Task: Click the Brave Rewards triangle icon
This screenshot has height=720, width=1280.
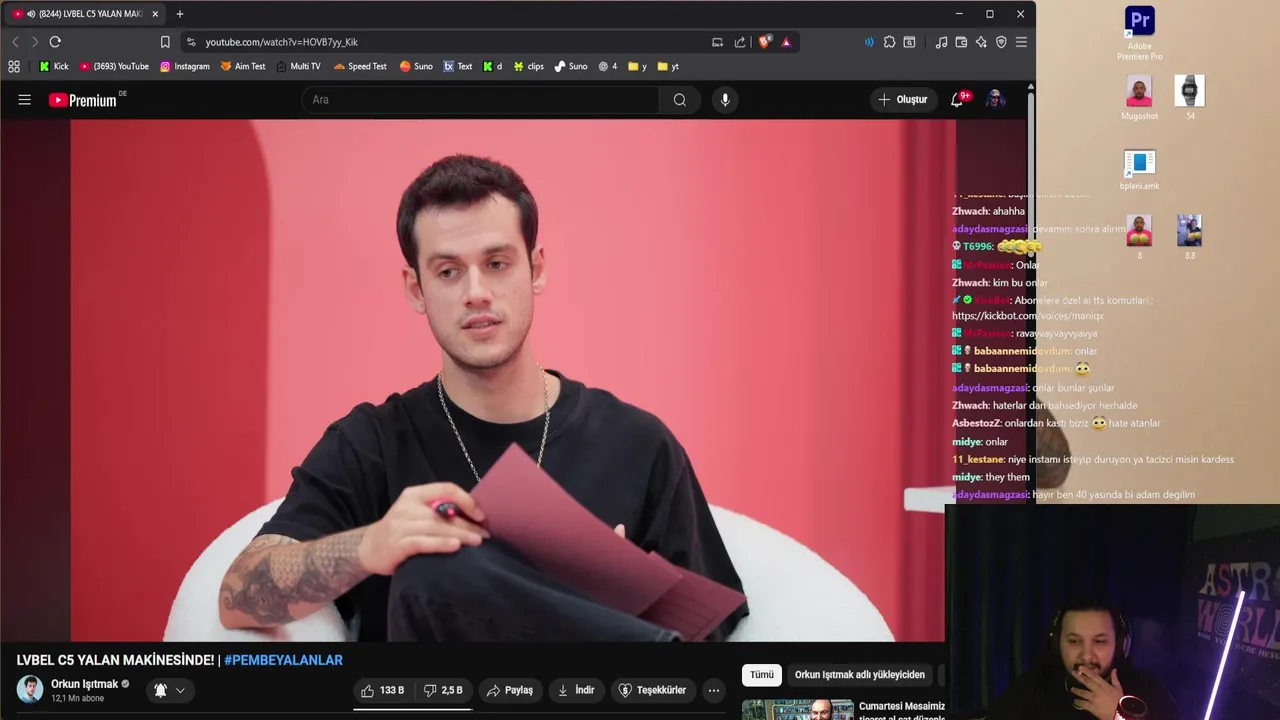Action: click(786, 42)
